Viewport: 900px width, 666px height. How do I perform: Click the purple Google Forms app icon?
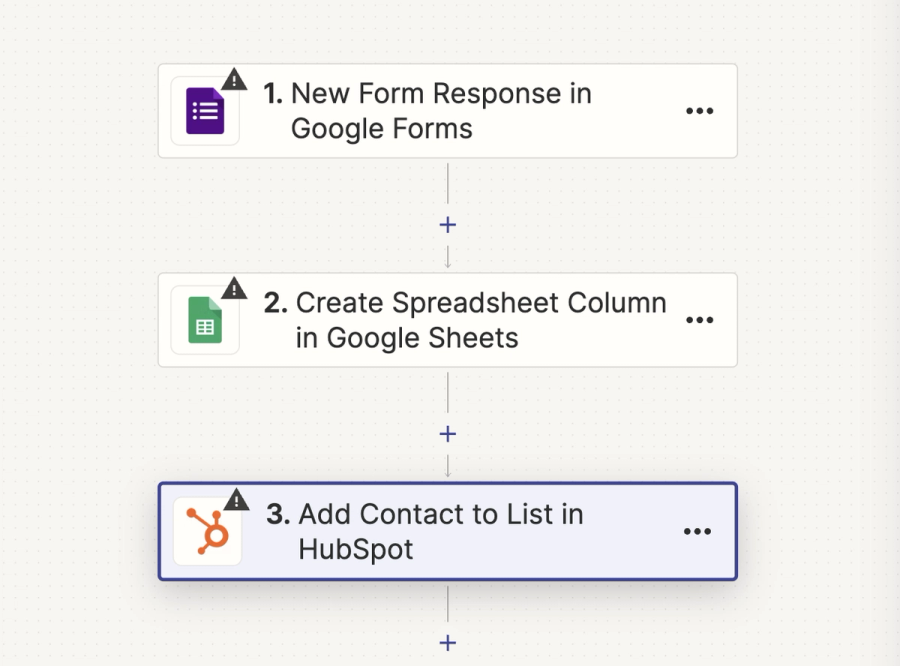(x=205, y=111)
